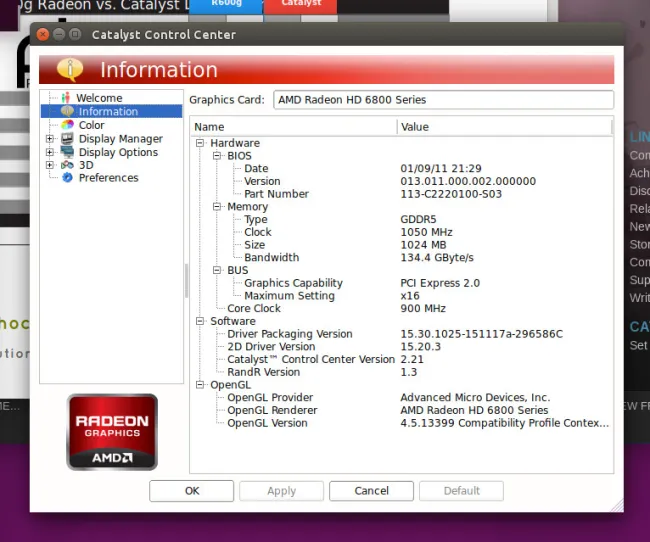Select the Display Manager monitor icon
Viewport: 650px width, 542px height.
pyautogui.click(x=67, y=139)
